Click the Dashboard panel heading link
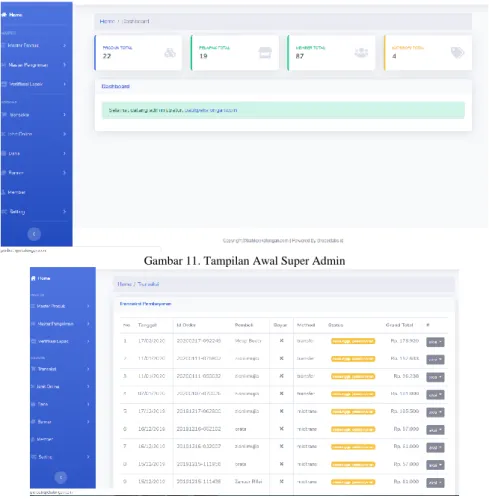 coord(115,86)
